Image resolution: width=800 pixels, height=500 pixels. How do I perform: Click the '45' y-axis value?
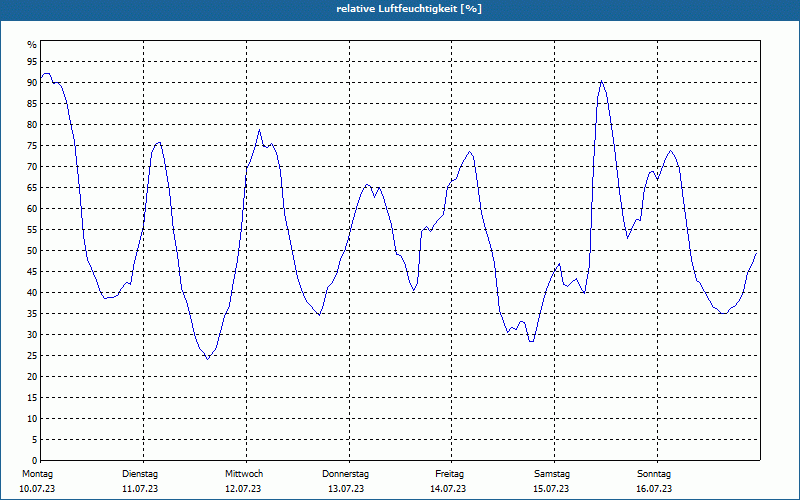point(32,271)
